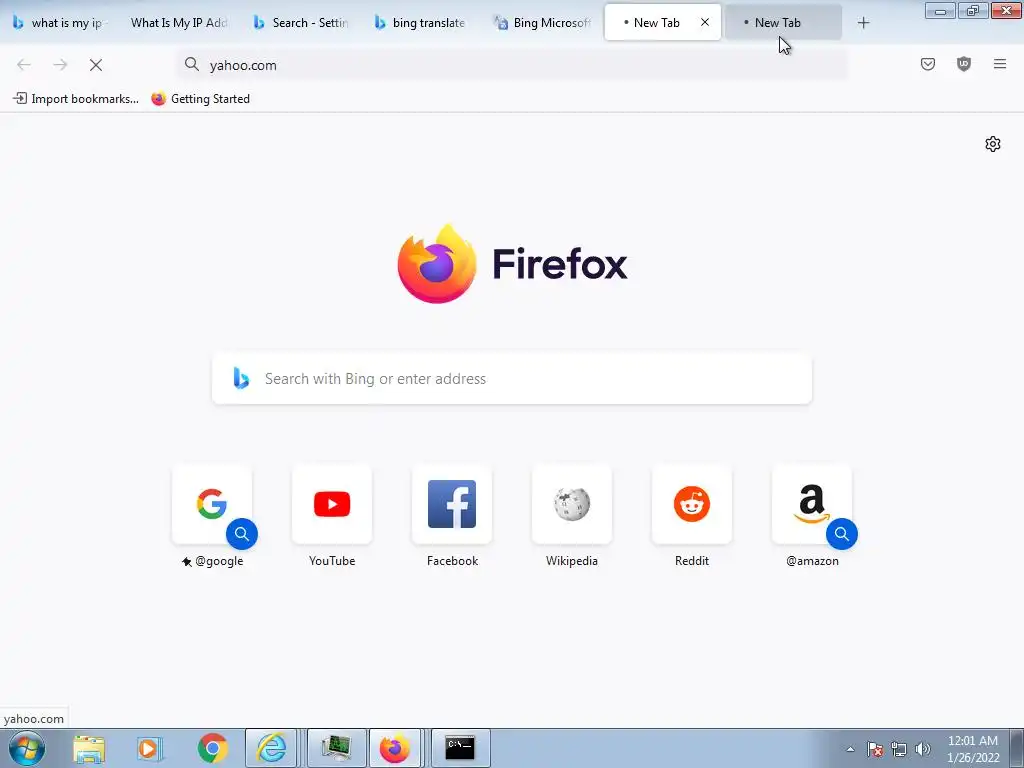Open the Windows Start menu orb

pos(26,748)
